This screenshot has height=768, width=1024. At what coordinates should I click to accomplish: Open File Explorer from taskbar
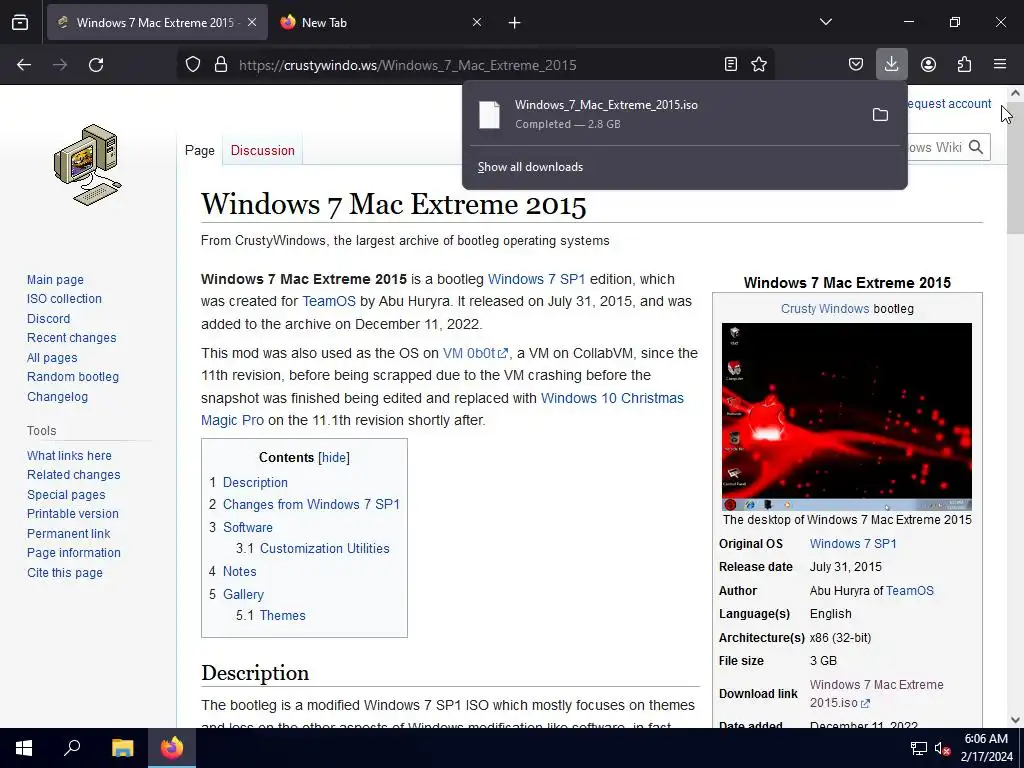tap(122, 748)
